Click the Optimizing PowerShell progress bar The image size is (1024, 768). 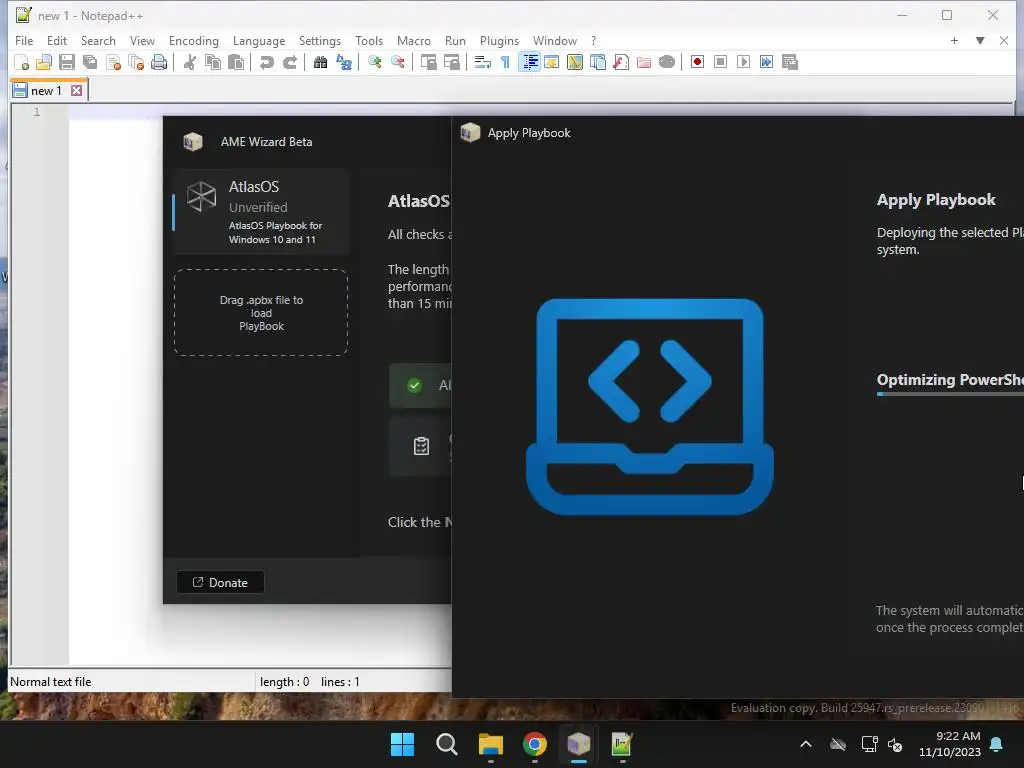coord(950,394)
